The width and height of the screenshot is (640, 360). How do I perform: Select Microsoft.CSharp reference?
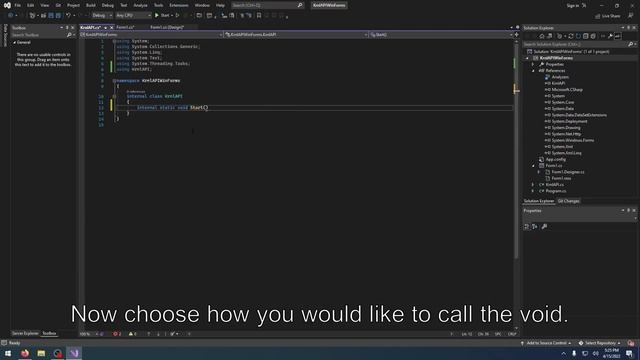567,89
